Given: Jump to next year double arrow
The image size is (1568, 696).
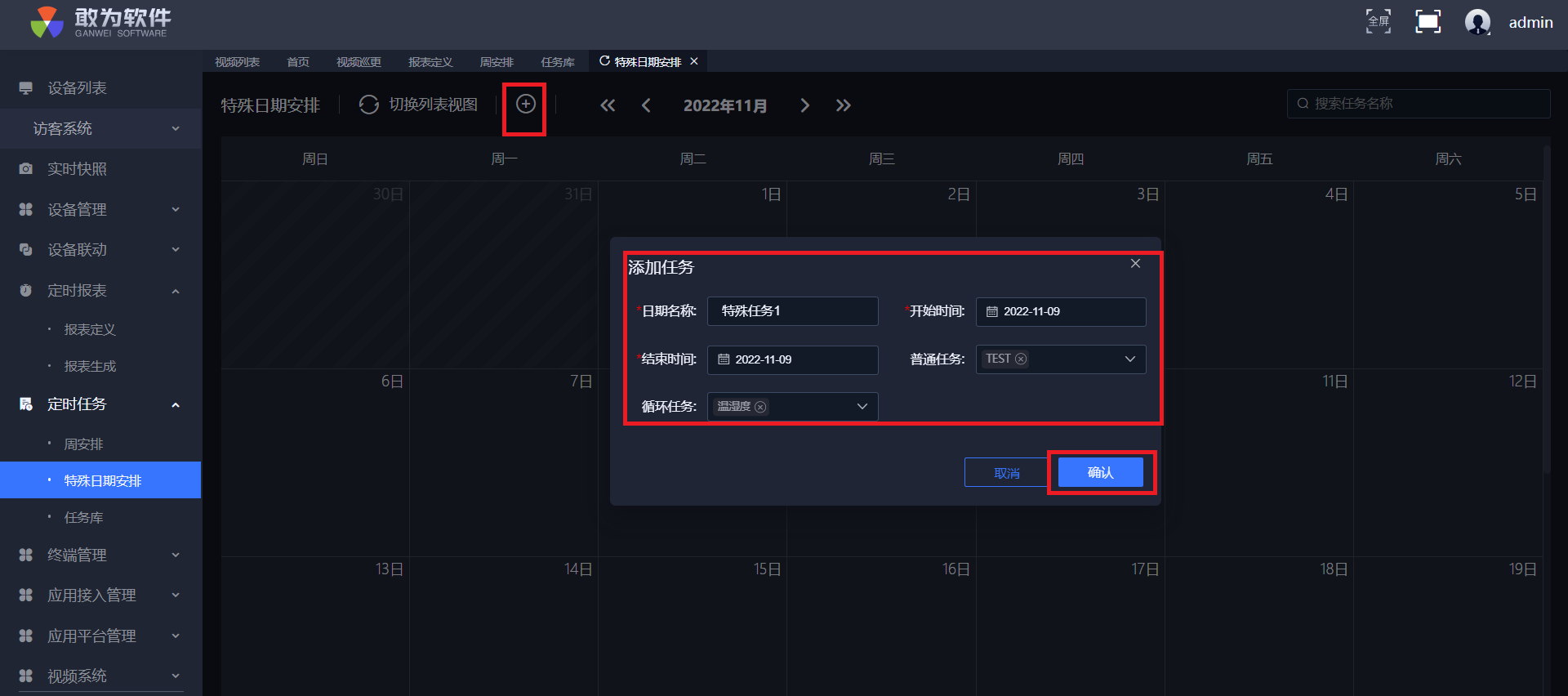Looking at the screenshot, I should (x=844, y=105).
